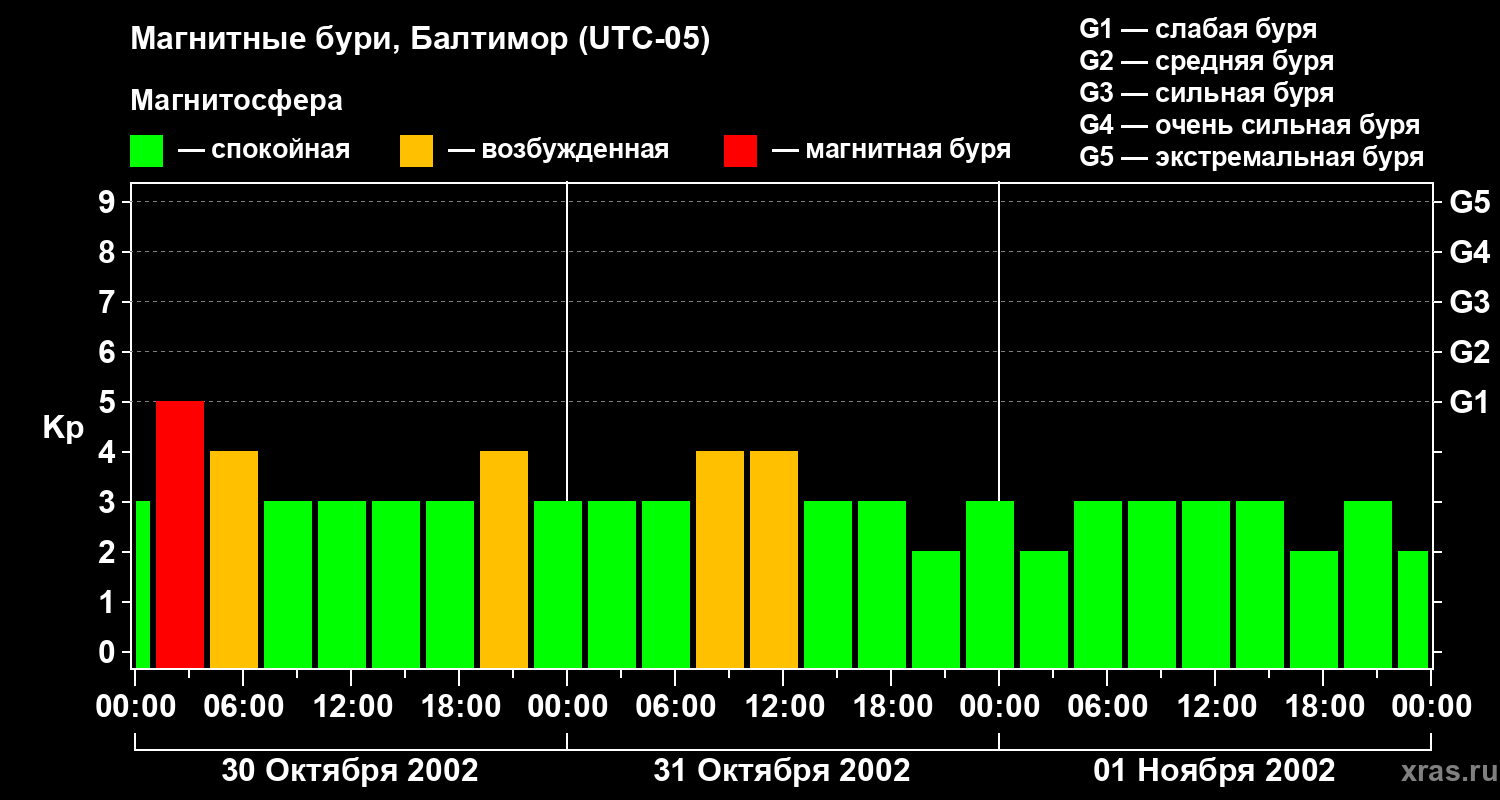Select the 'G5 — экстремальная буря' legend entry
1500x800 pixels.
pos(1251,158)
